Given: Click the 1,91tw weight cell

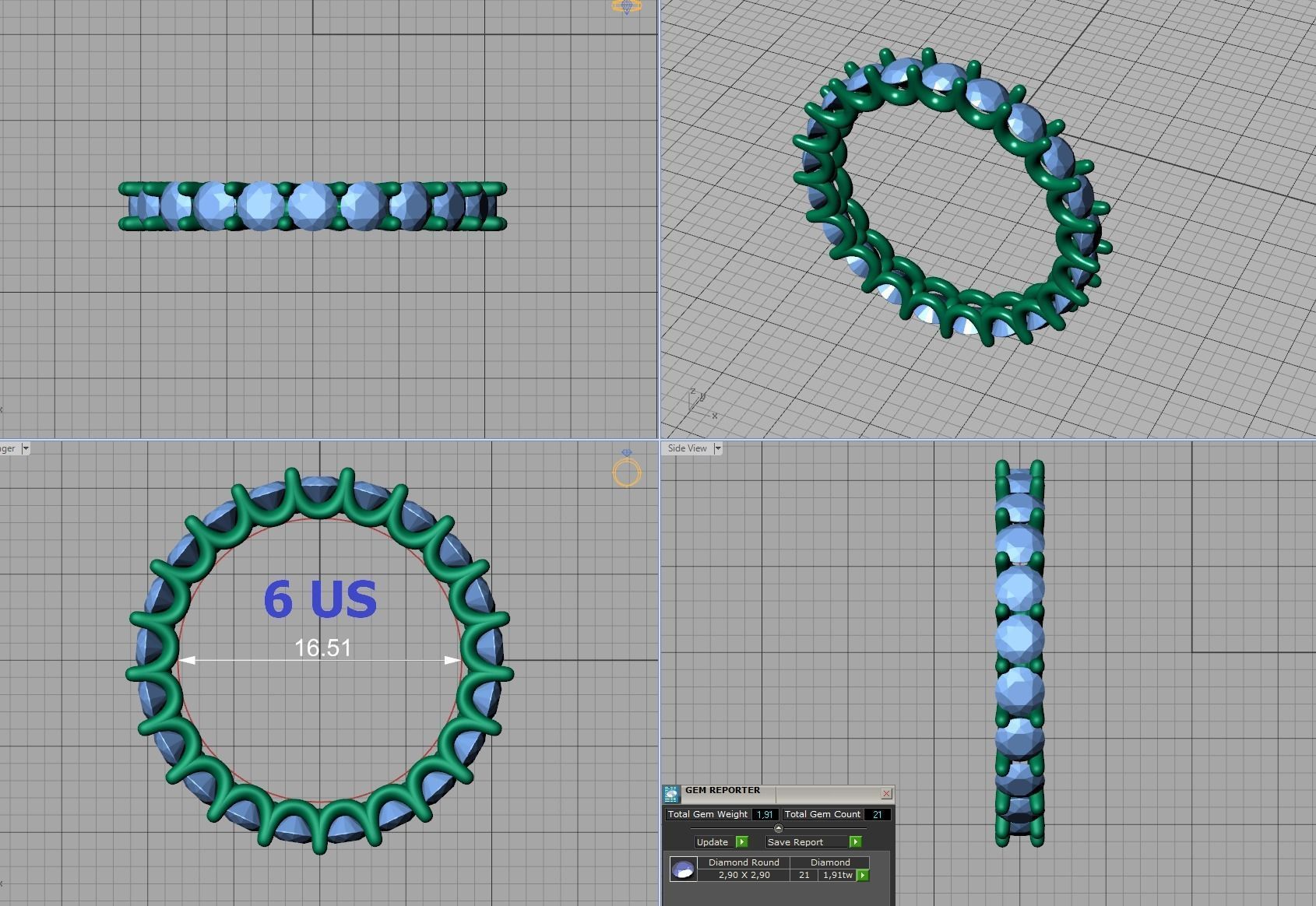Looking at the screenshot, I should click(x=837, y=875).
